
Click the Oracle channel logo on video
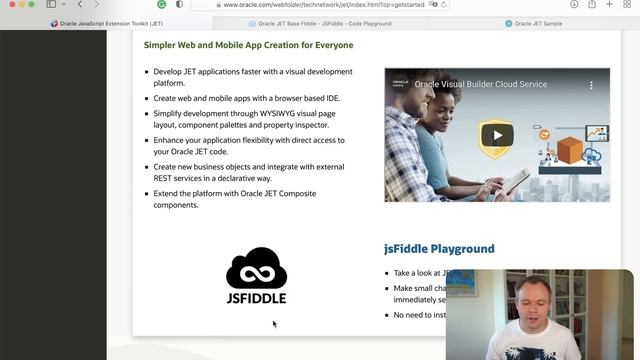pos(400,84)
